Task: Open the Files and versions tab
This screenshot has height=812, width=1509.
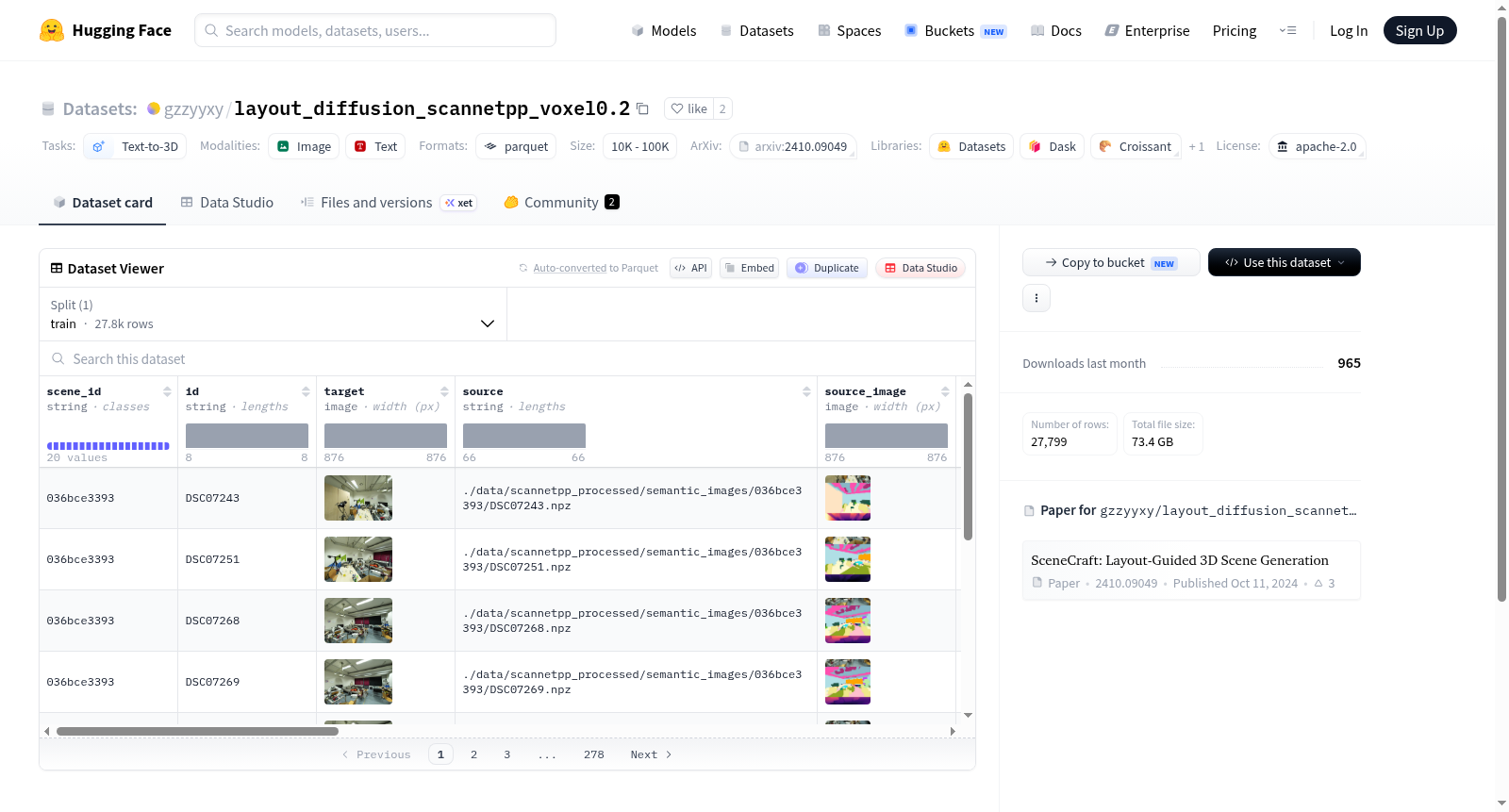Action: tap(389, 203)
